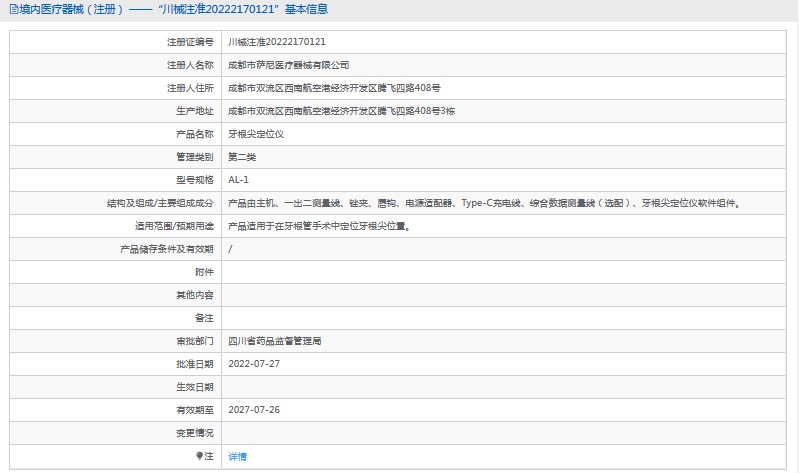
Task: Select registrant name 成都市萨尼医疗器械有限公司
Action: (288, 65)
